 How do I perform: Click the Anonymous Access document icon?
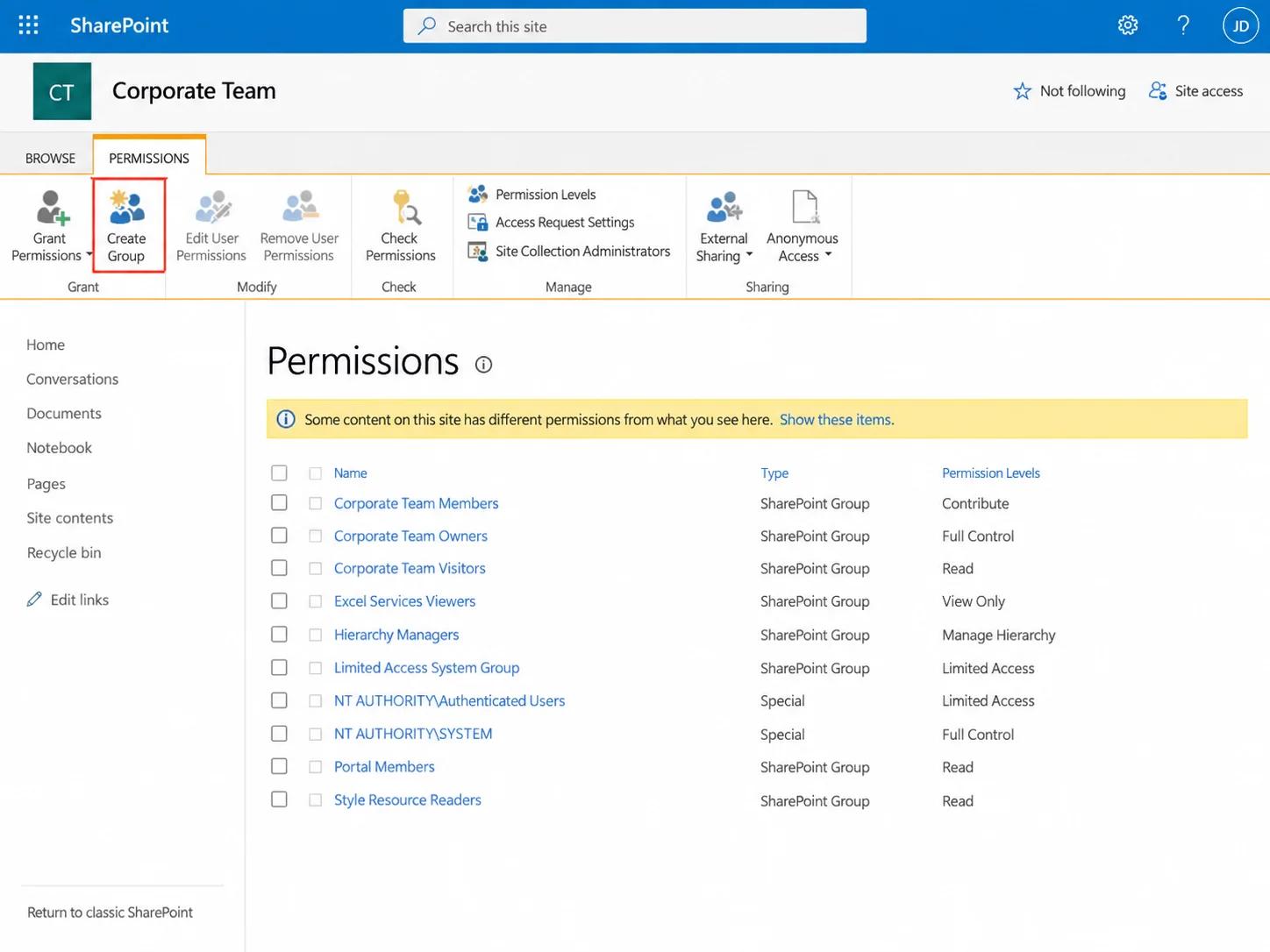click(x=805, y=208)
